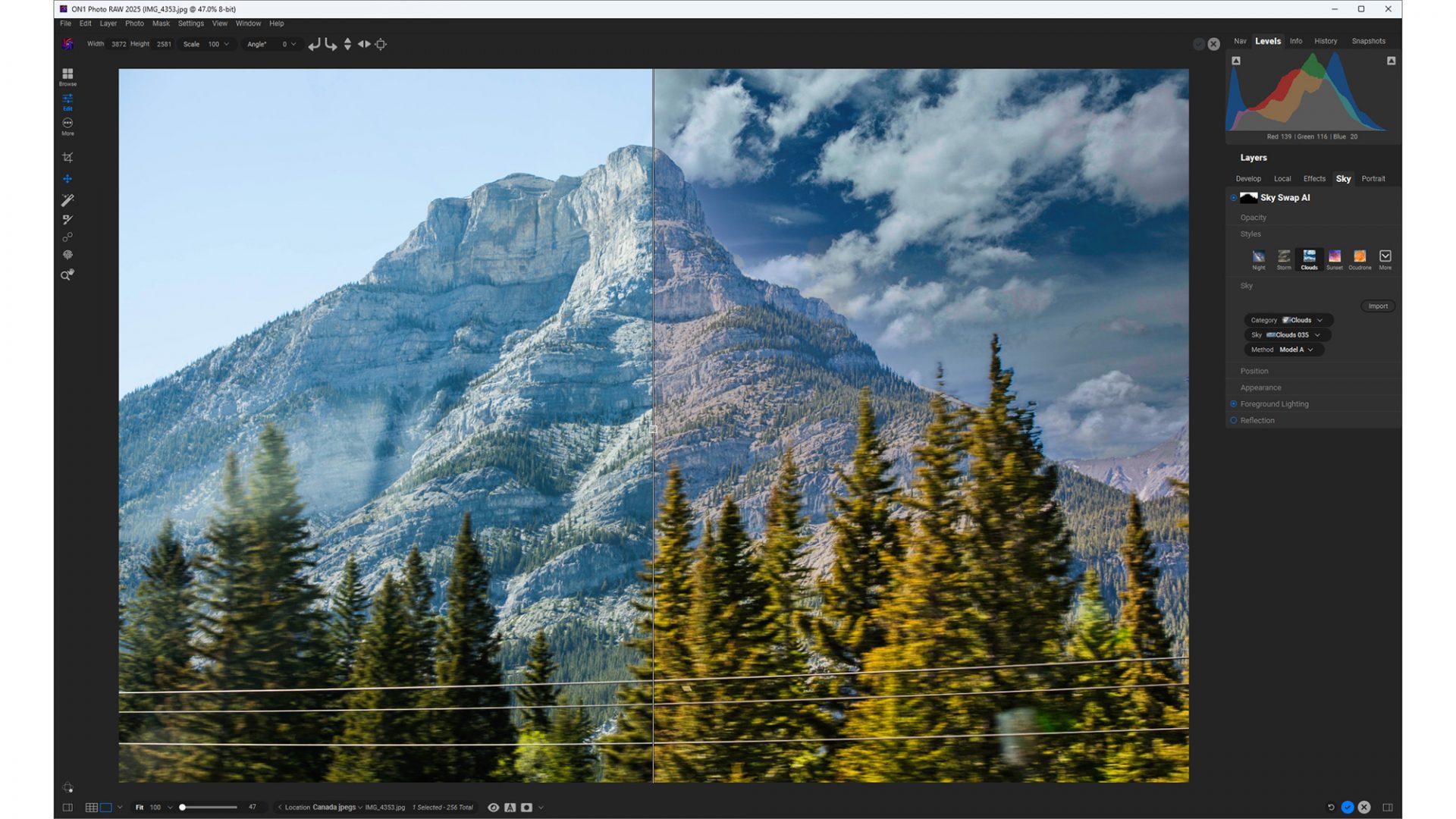
Task: Open the Photo menu
Action: (134, 24)
